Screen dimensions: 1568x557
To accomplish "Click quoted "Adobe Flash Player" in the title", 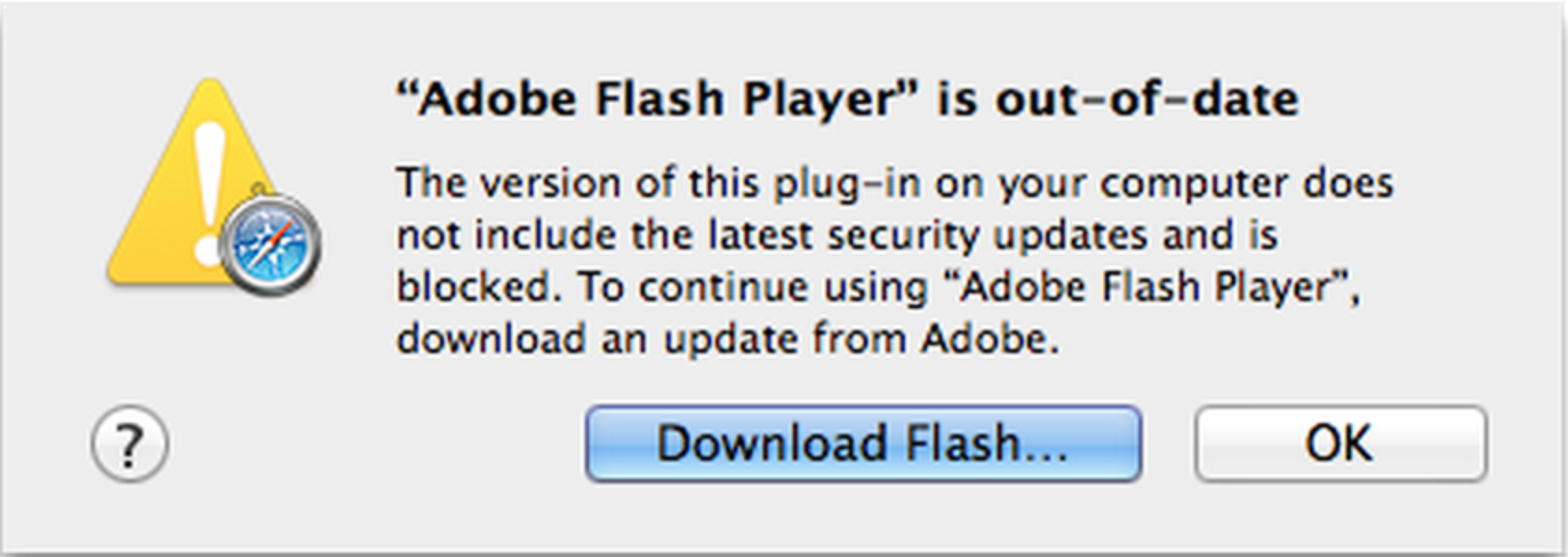I will 658,99.
